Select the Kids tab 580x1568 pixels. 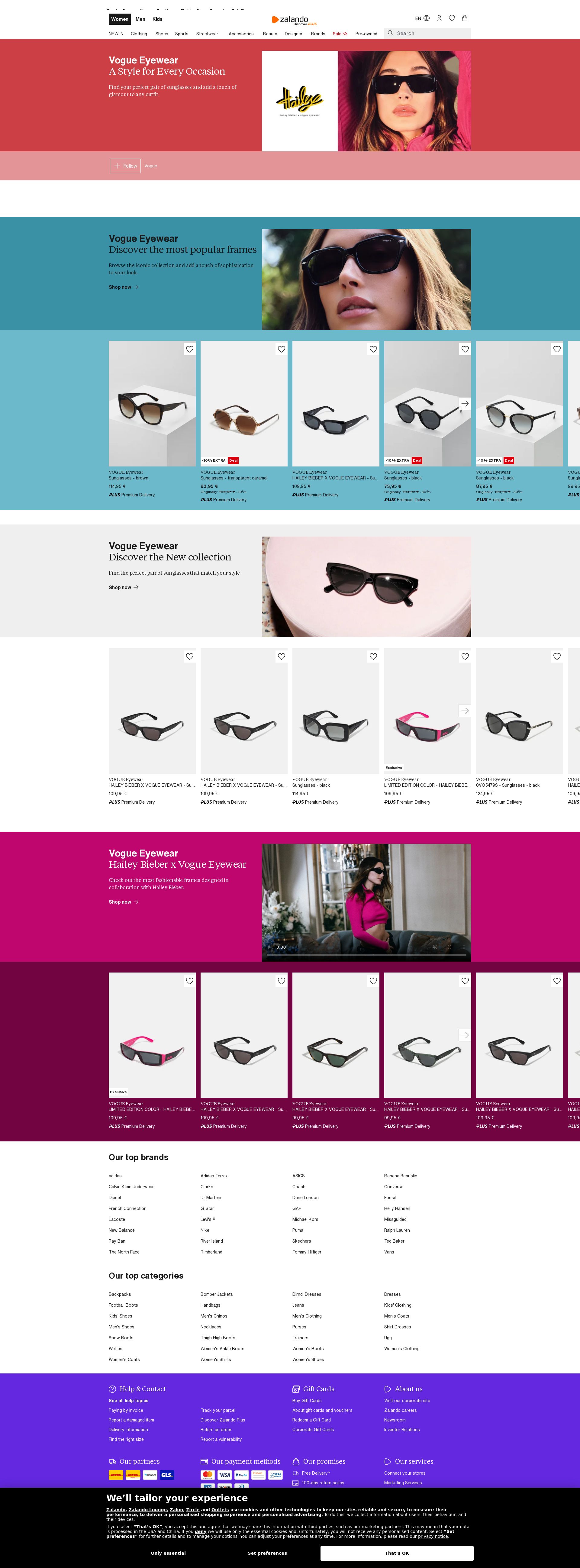[158, 19]
